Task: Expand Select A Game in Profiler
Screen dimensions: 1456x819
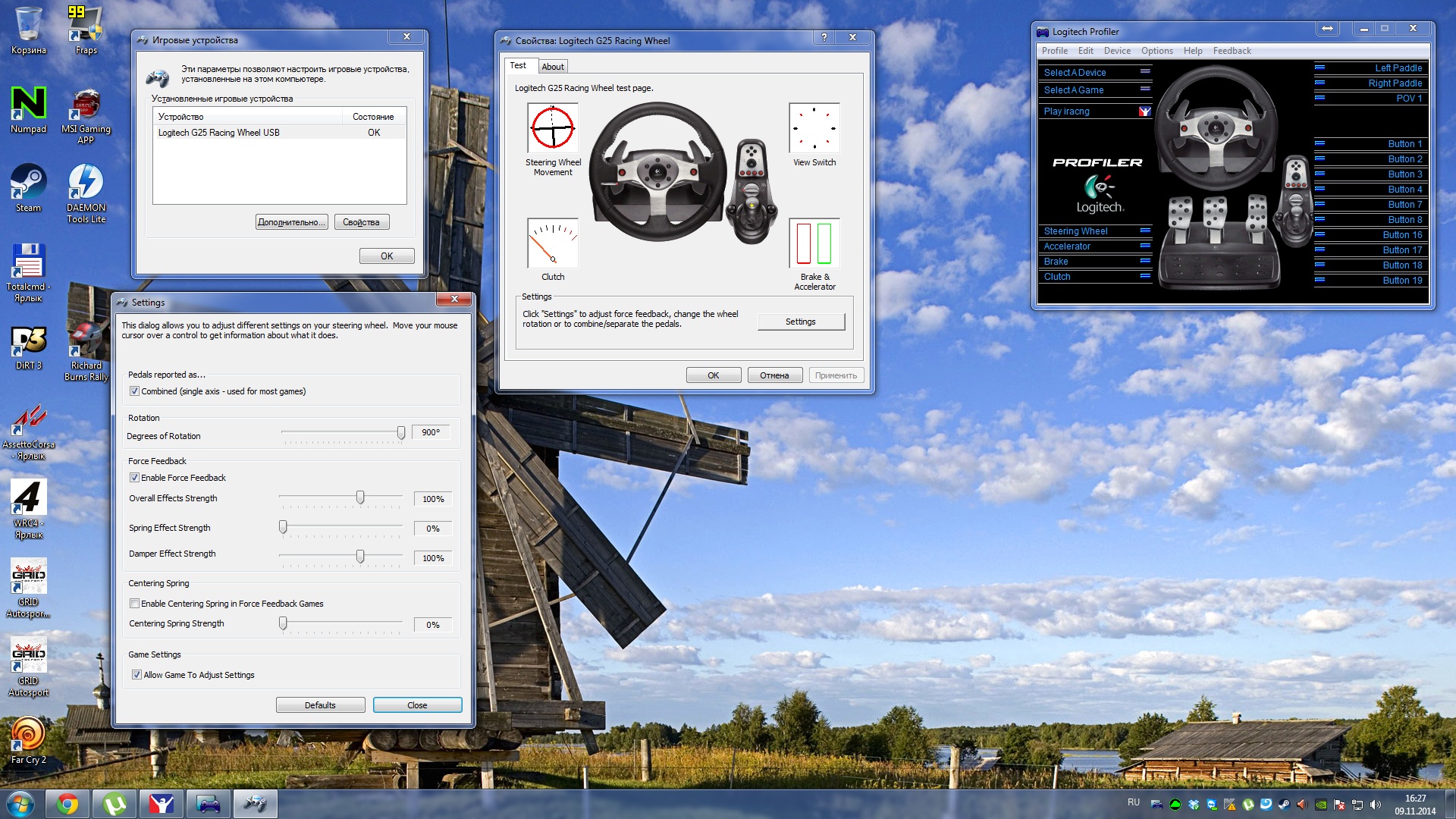Action: (x=1096, y=89)
